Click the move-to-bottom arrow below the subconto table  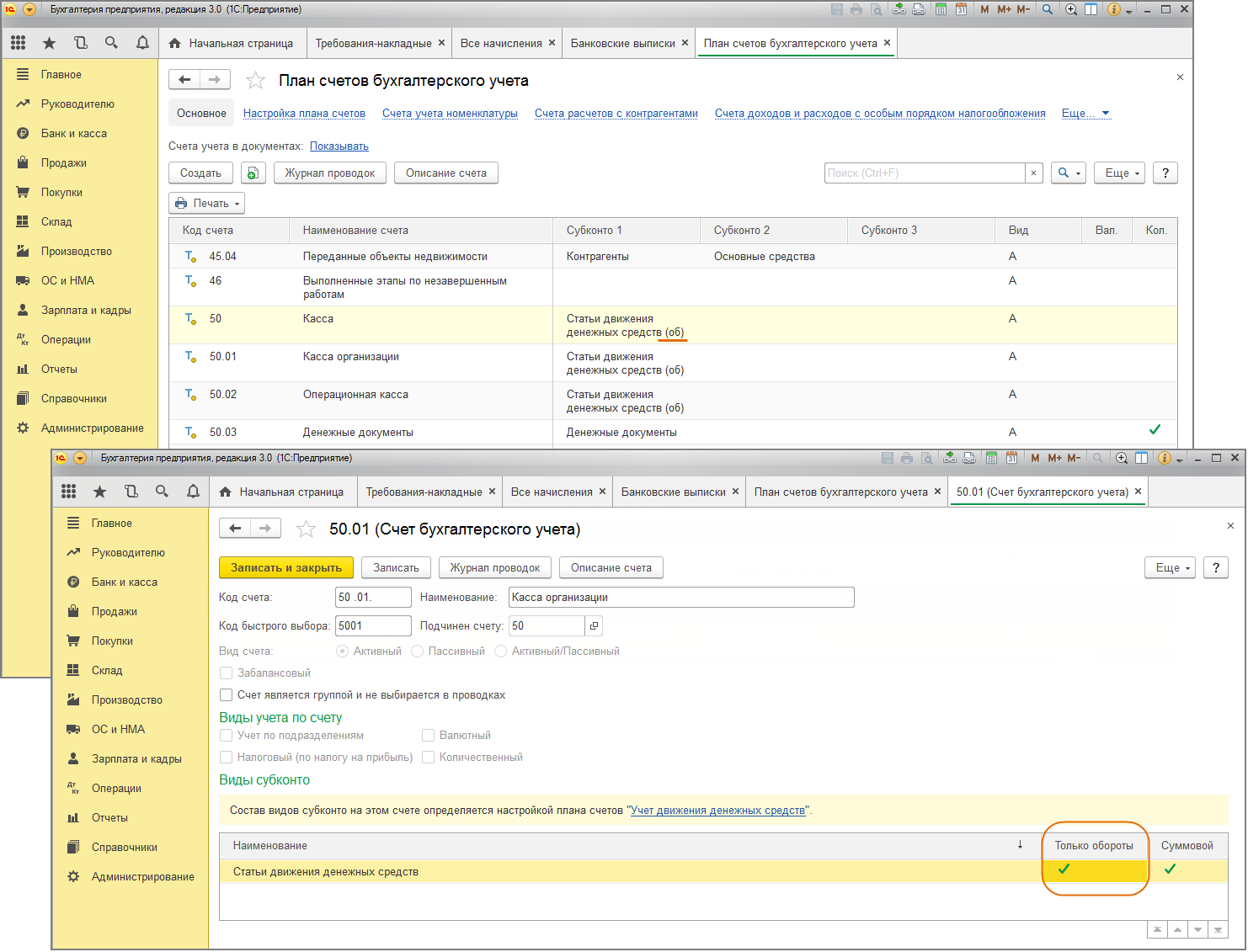pos(1218,929)
